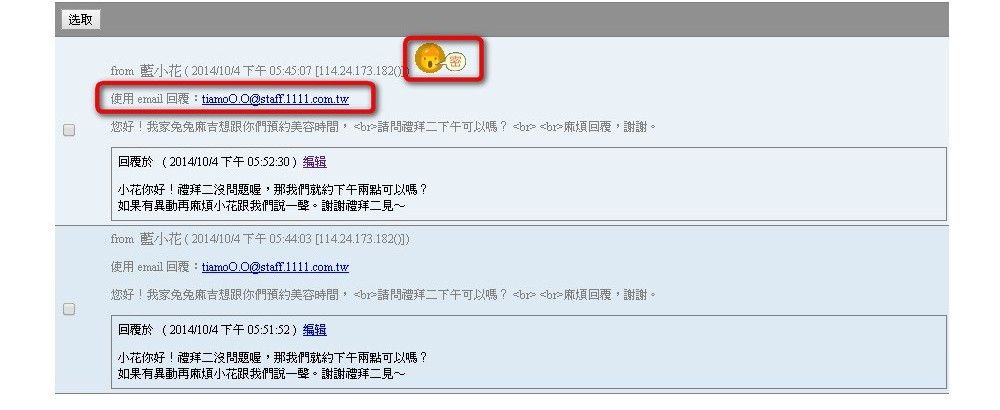
Task: Click sender name 藍小花 on the 05:44:03 message
Action: pyautogui.click(x=161, y=238)
